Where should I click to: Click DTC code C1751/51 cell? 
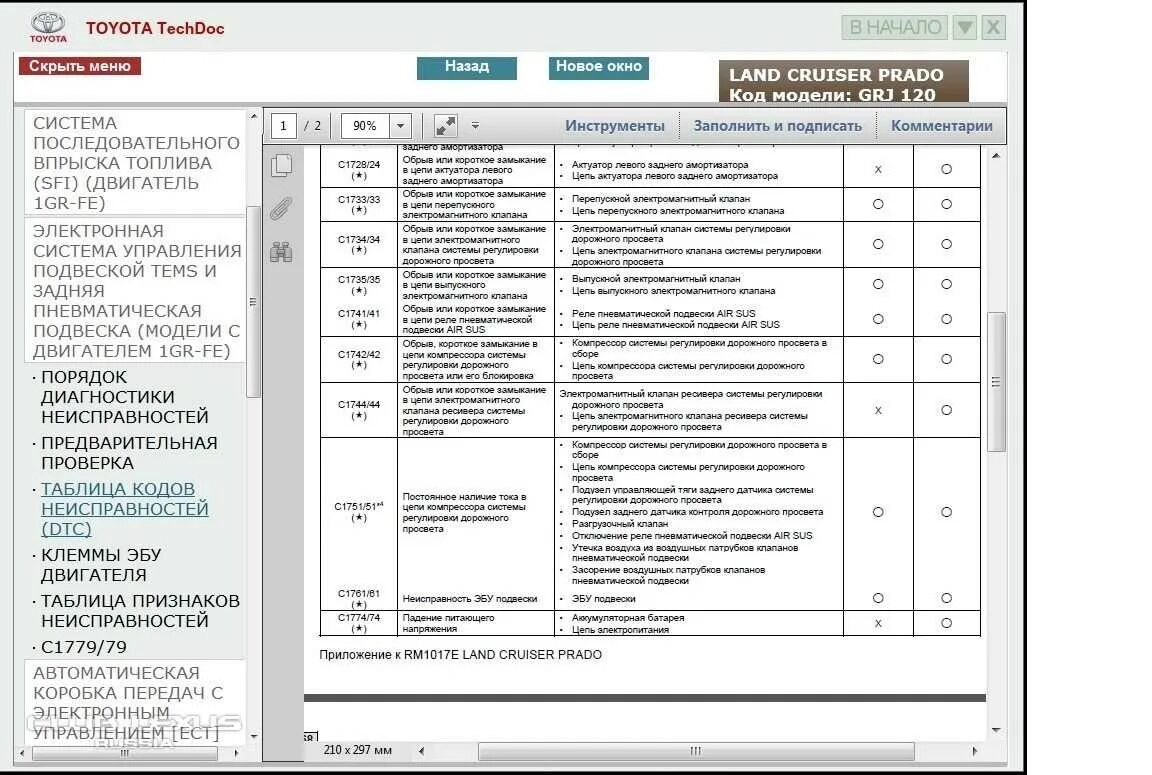point(359,512)
